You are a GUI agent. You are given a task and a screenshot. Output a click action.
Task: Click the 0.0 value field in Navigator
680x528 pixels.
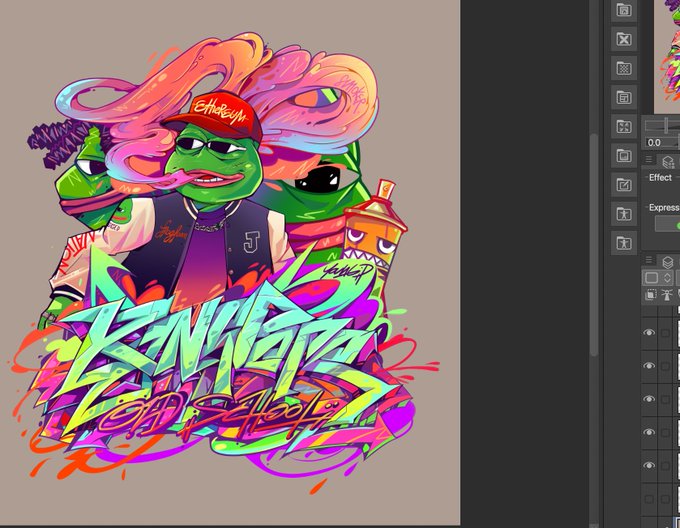(661, 143)
